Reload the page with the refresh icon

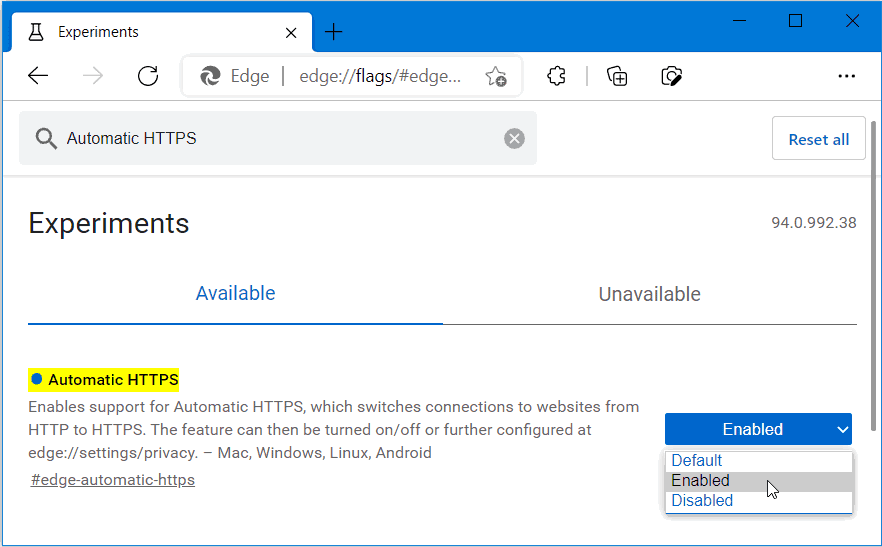coord(148,75)
